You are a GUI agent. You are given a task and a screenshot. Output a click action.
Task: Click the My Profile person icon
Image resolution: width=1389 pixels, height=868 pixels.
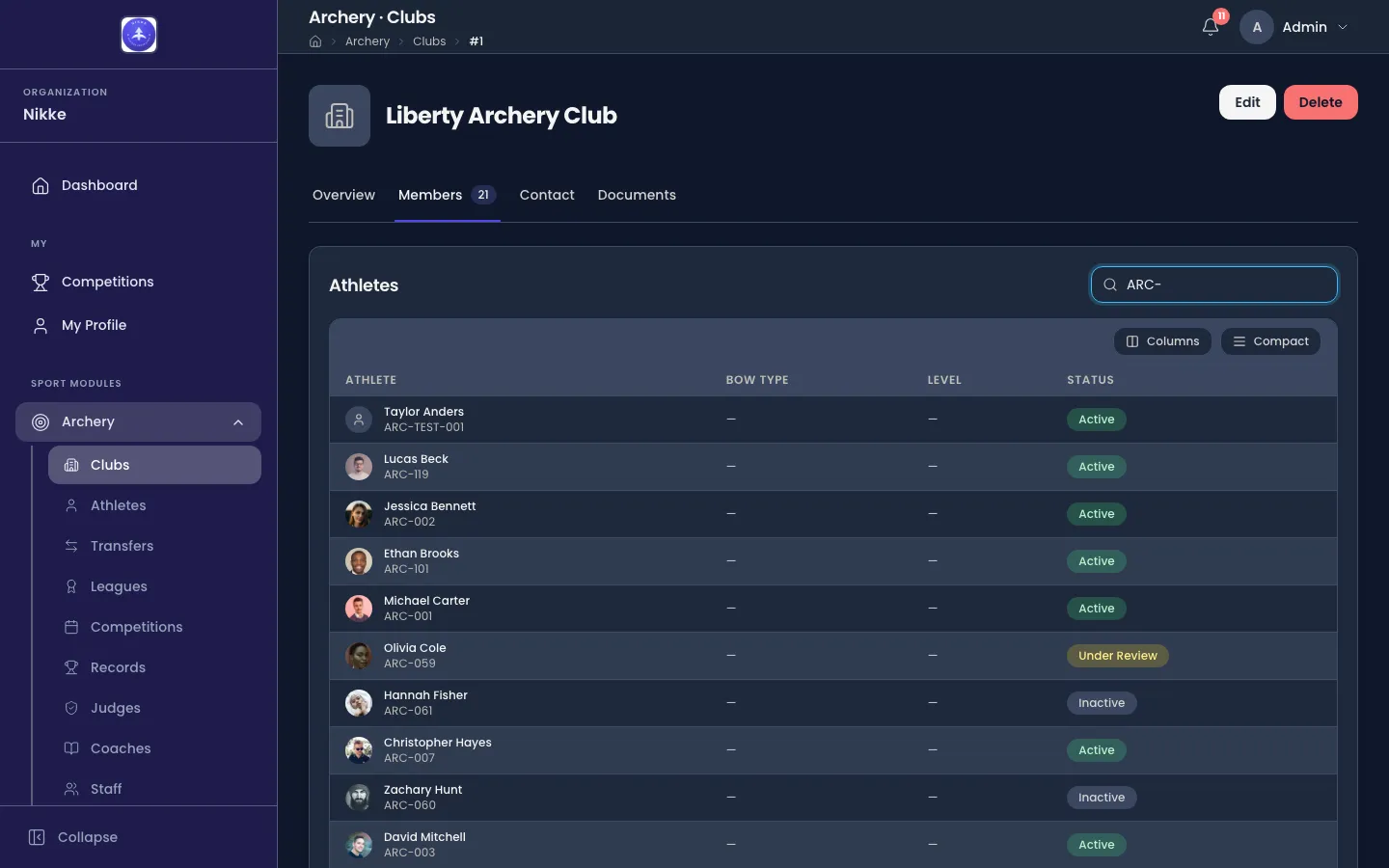[41, 325]
